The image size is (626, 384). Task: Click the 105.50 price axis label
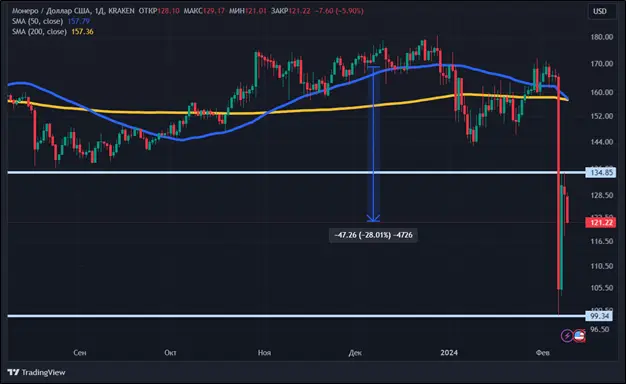[x=602, y=288]
